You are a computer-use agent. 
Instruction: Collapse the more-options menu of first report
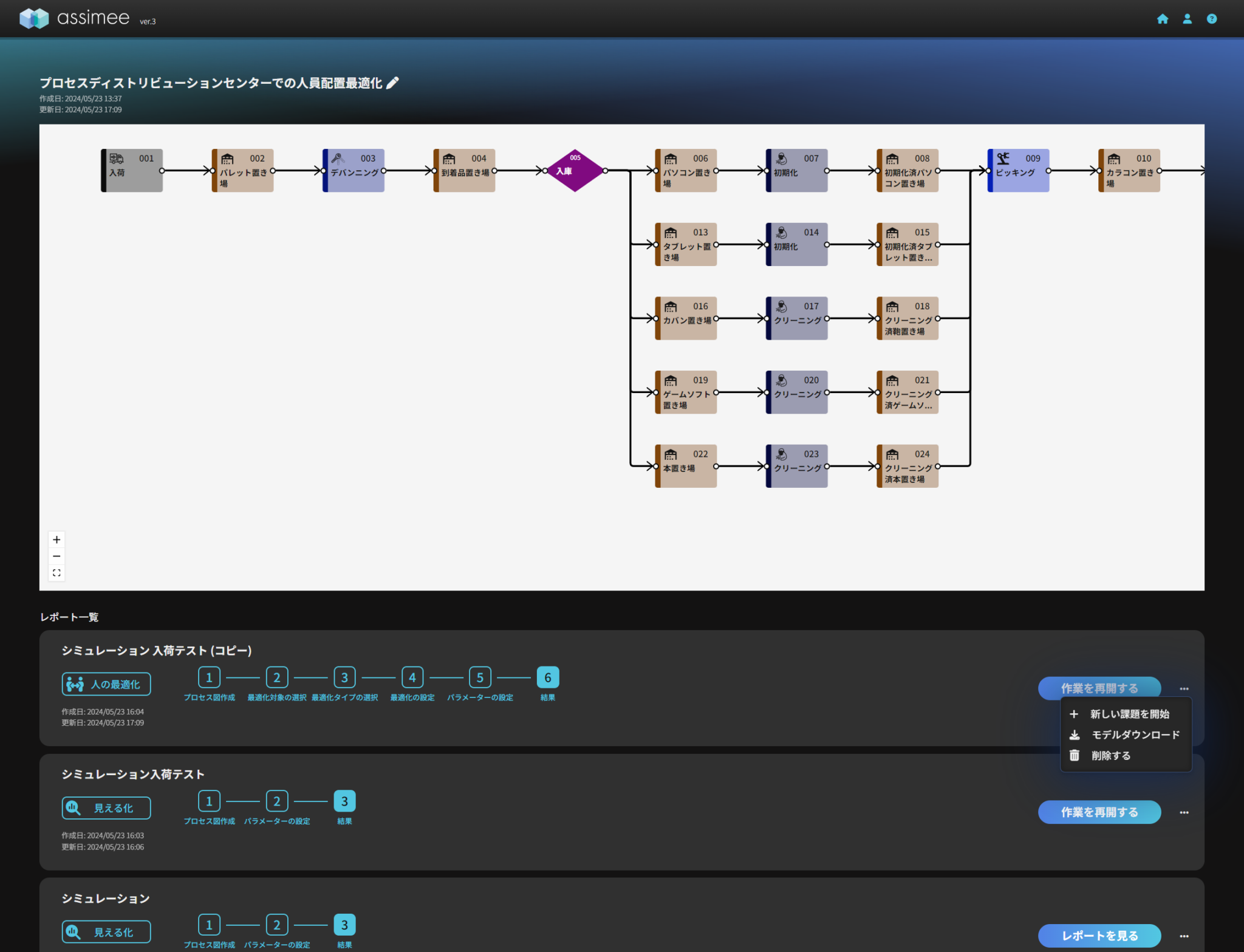click(x=1184, y=688)
